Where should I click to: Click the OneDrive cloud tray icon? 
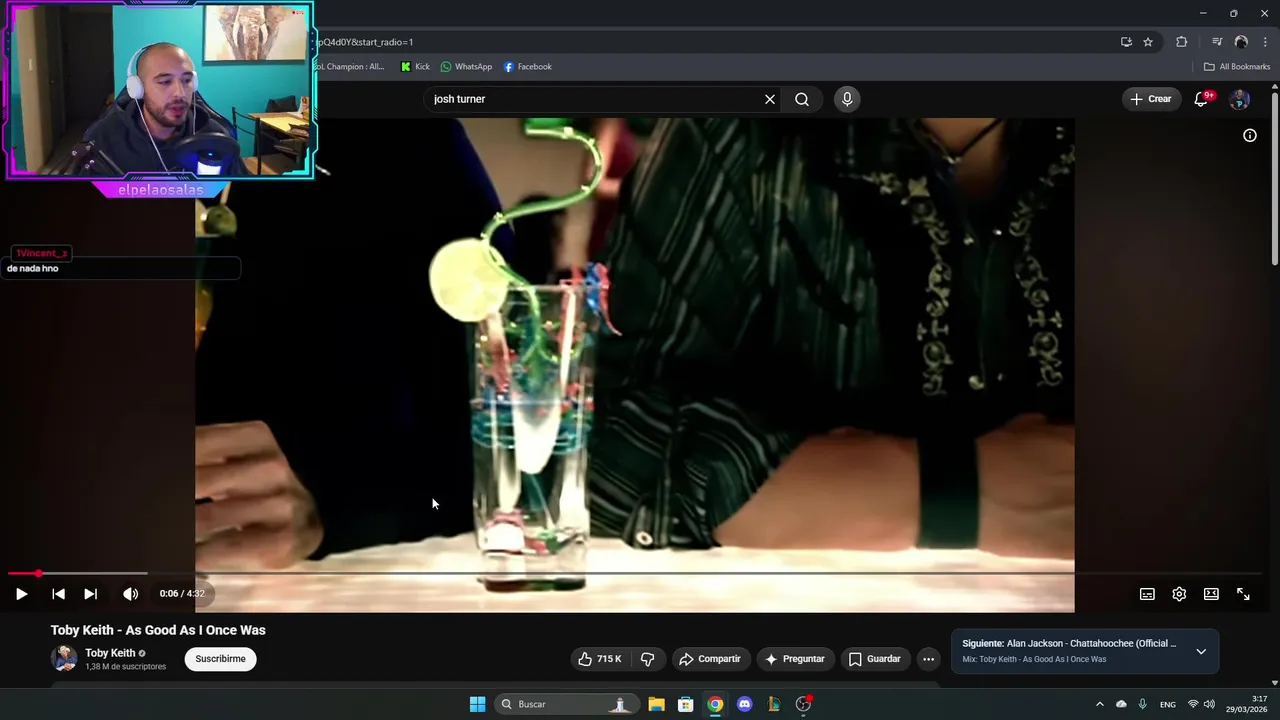click(1121, 704)
